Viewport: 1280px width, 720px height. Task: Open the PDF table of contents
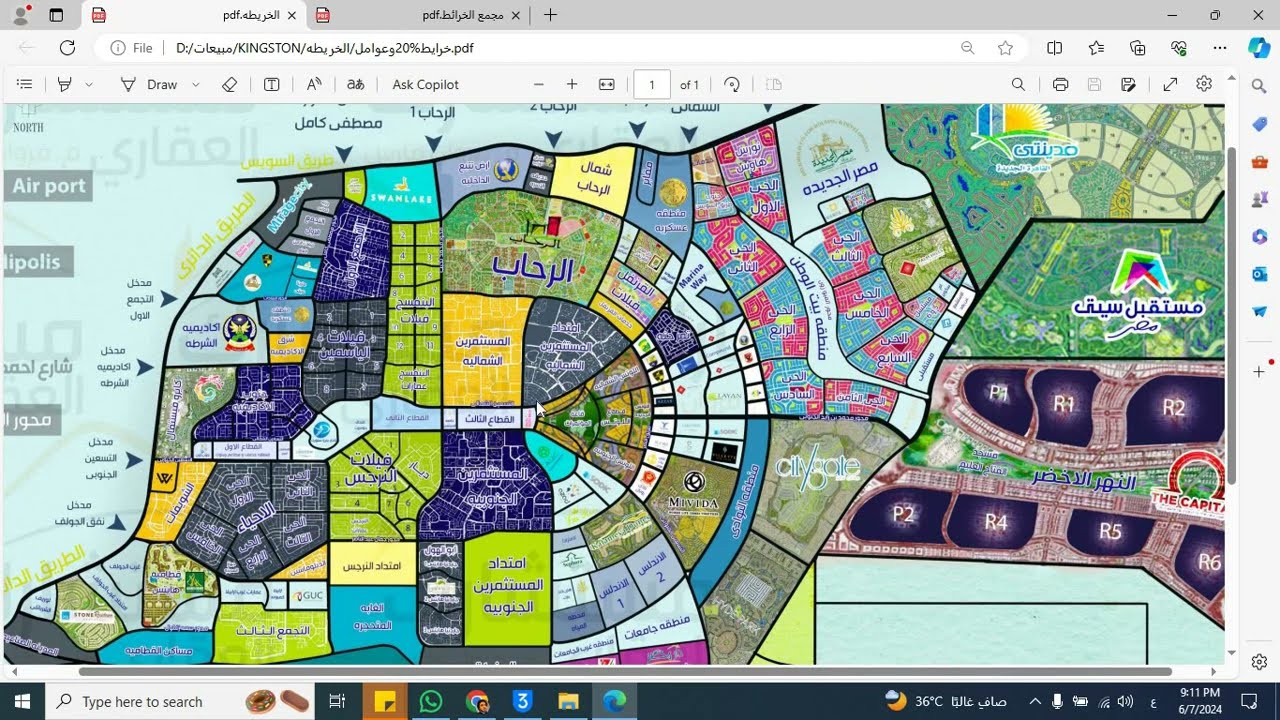pos(25,85)
